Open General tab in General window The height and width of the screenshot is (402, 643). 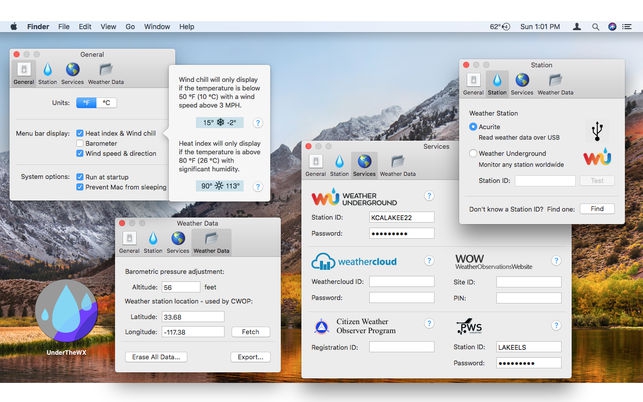pyautogui.click(x=24, y=73)
